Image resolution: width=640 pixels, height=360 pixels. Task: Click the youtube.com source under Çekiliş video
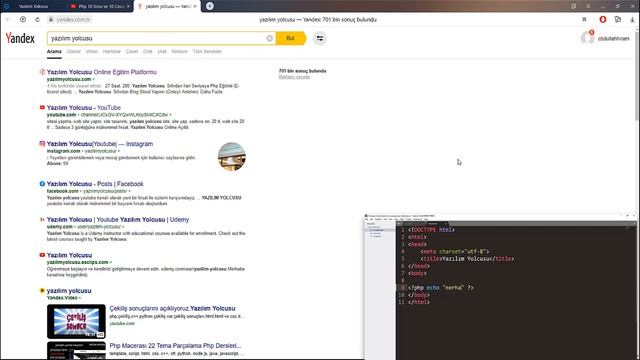click(x=122, y=323)
